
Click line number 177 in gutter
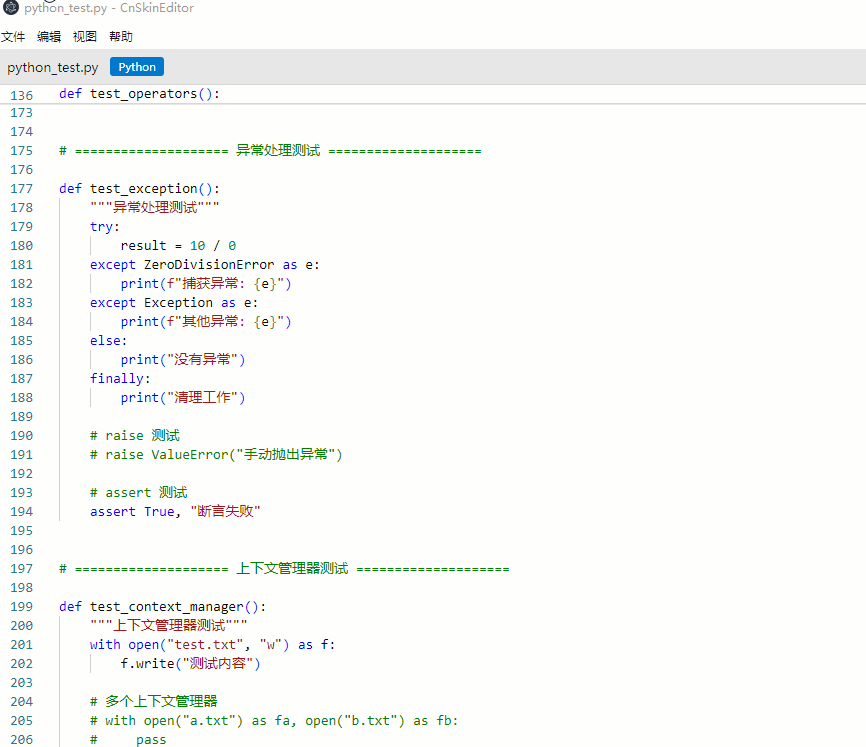tap(21, 189)
